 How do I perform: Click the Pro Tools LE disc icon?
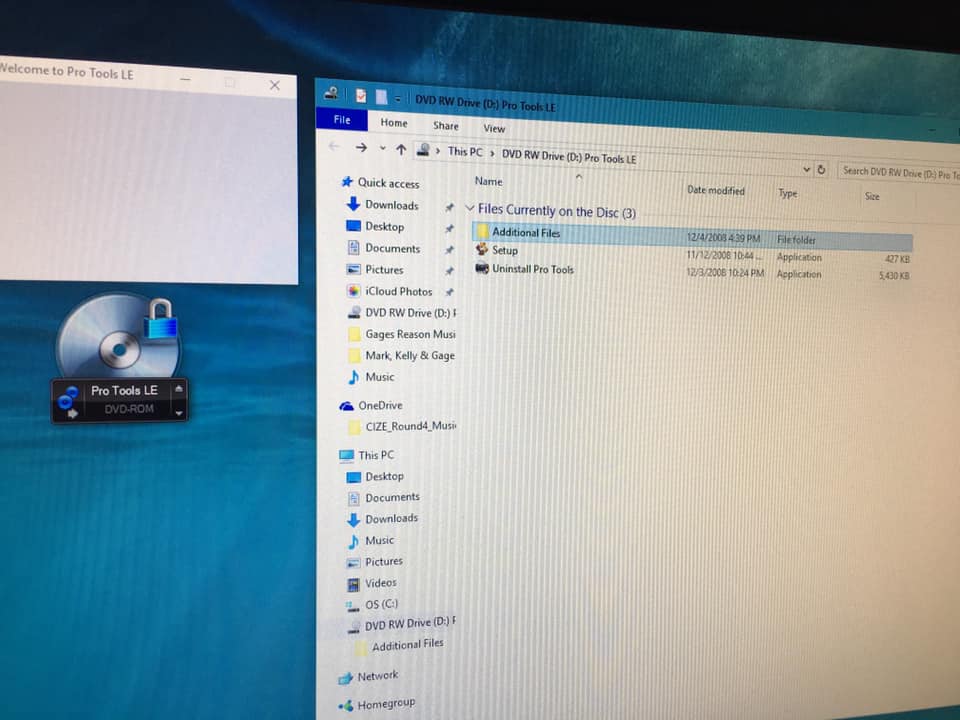[119, 336]
